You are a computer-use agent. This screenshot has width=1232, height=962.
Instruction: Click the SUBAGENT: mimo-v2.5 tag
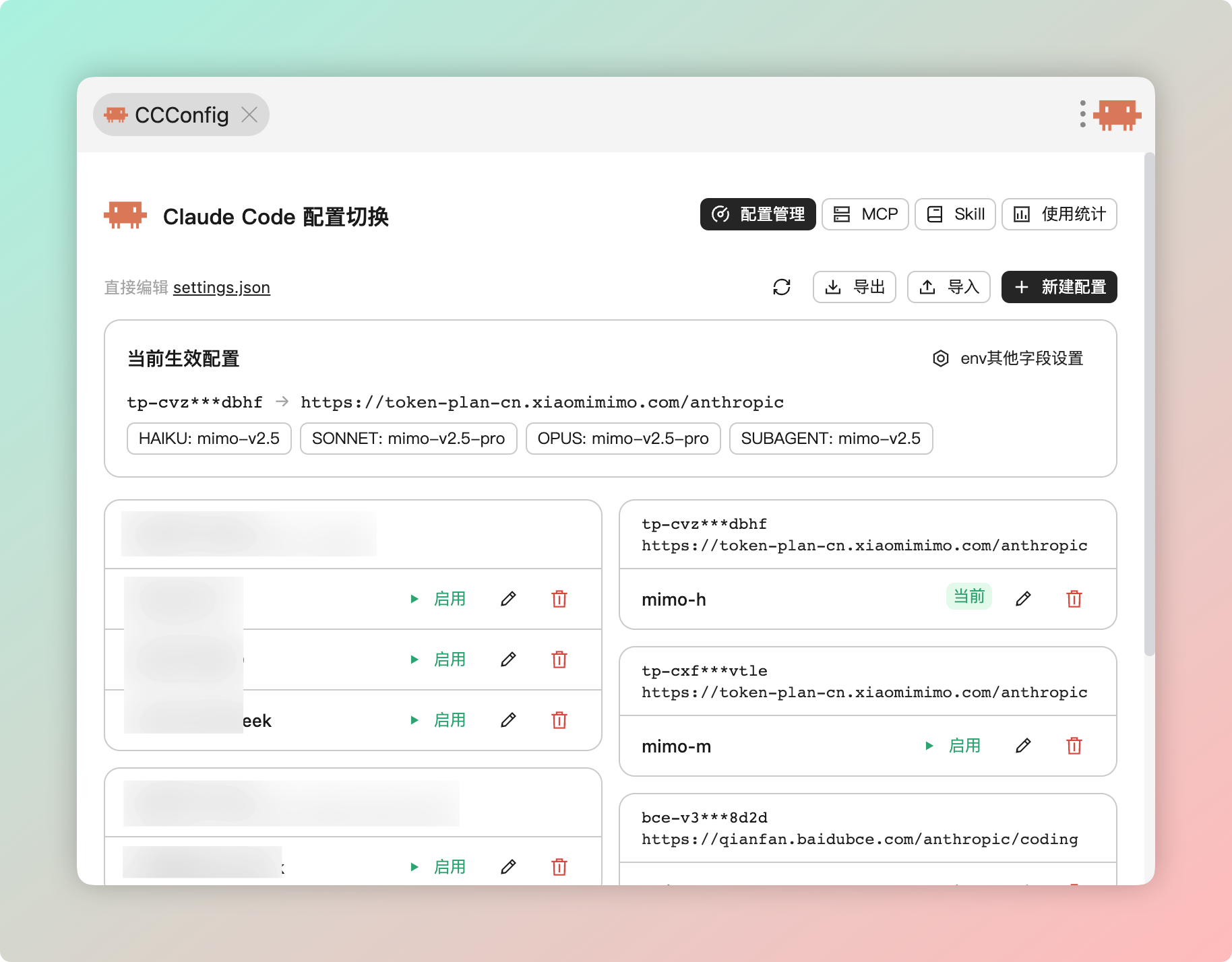831,439
